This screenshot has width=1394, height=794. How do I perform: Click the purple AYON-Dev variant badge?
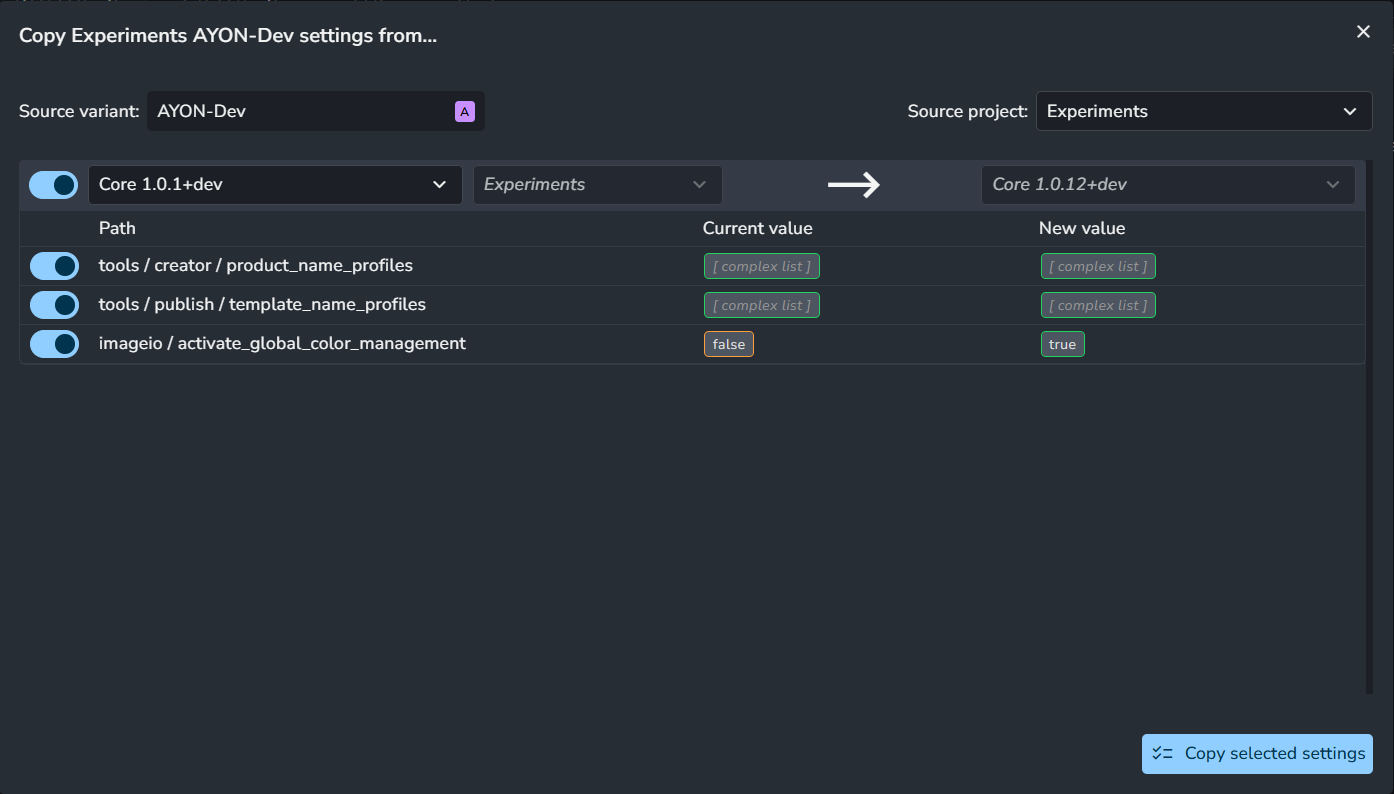click(464, 111)
